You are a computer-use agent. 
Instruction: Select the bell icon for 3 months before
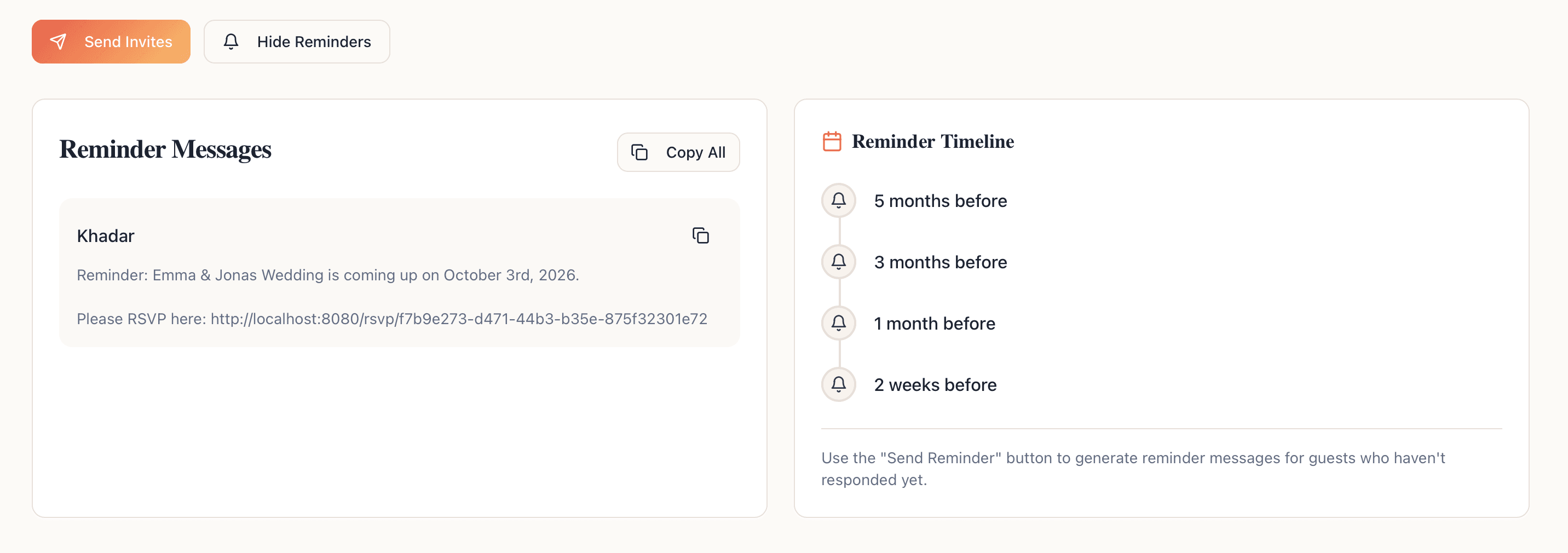(x=838, y=262)
